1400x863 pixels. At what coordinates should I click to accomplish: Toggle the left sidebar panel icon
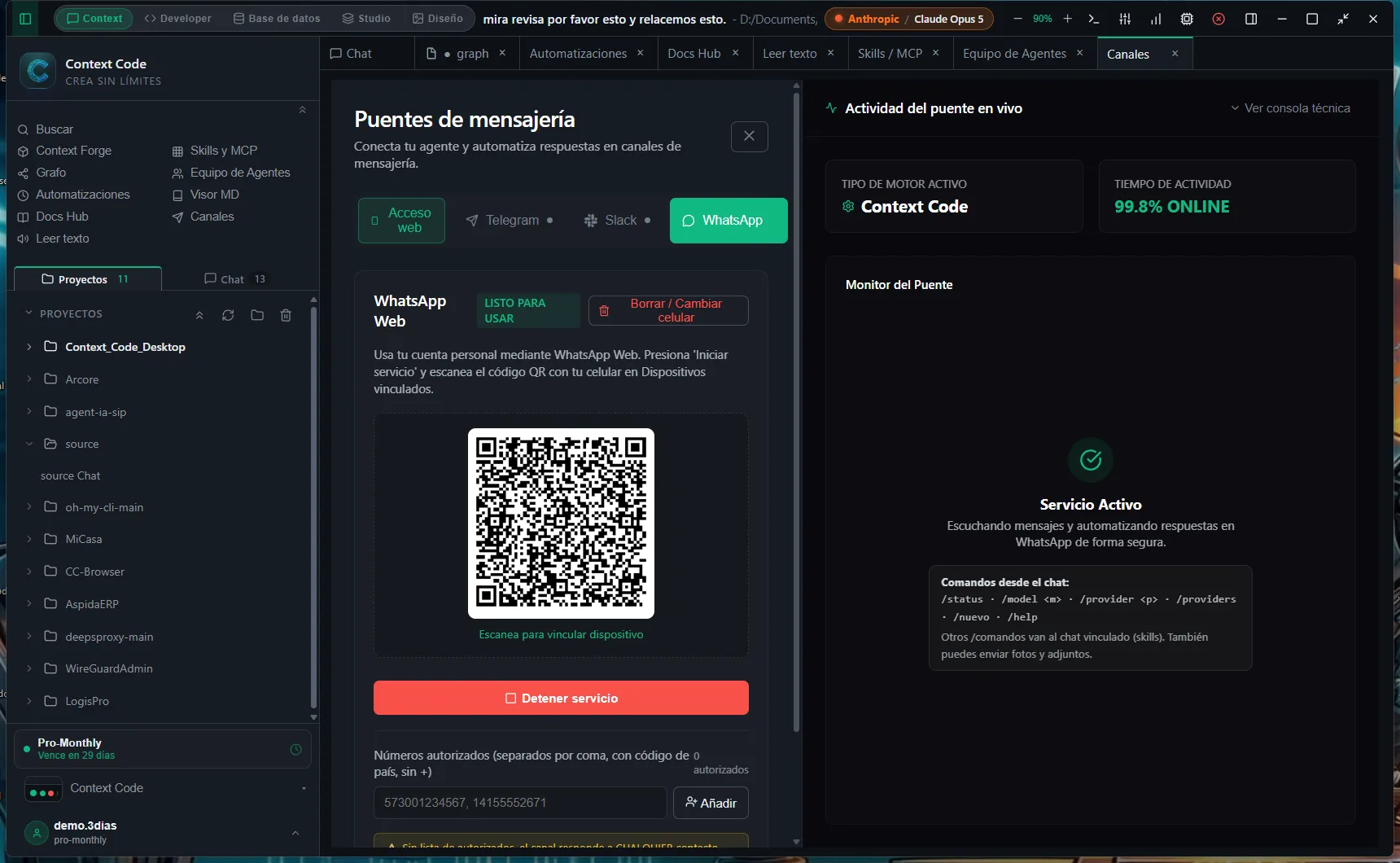[25, 19]
